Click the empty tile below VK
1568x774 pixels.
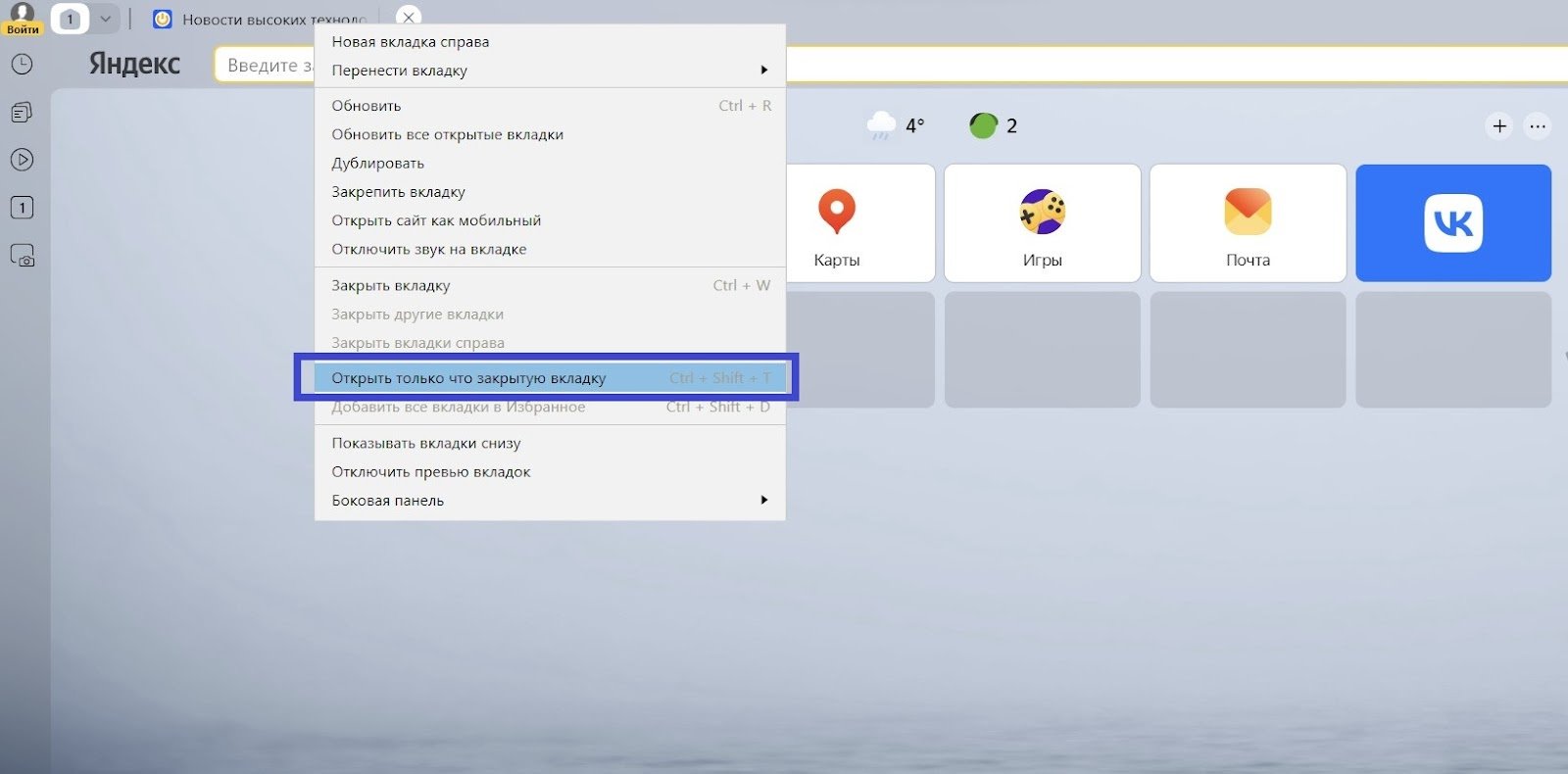tap(1453, 349)
